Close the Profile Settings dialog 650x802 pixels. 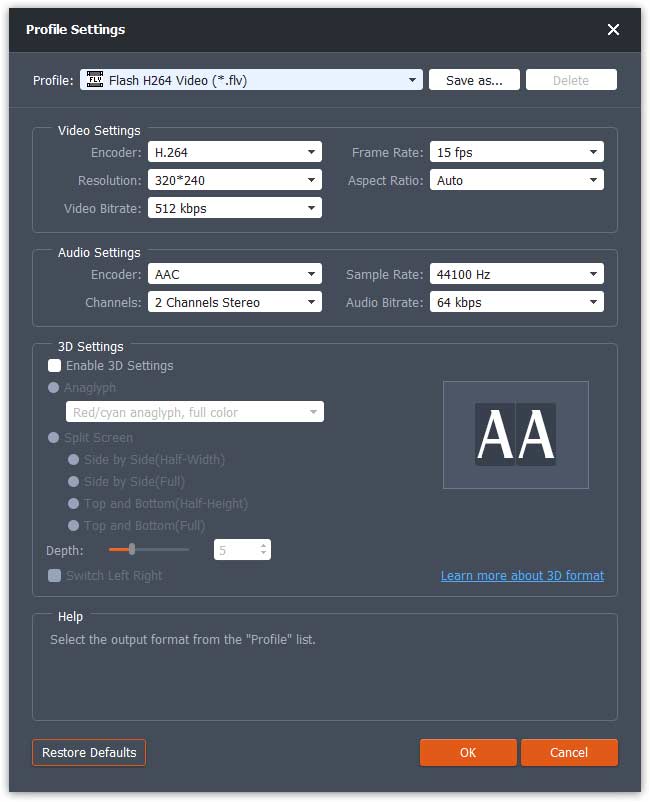(x=613, y=30)
